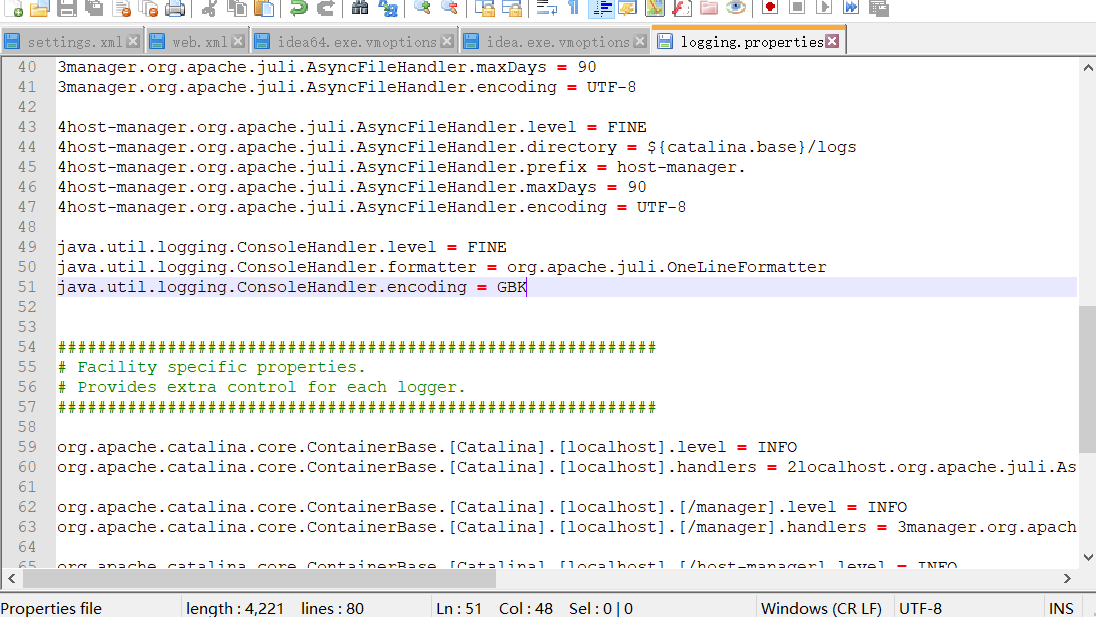
Task: Start macro recording with the red dot
Action: click(770, 8)
